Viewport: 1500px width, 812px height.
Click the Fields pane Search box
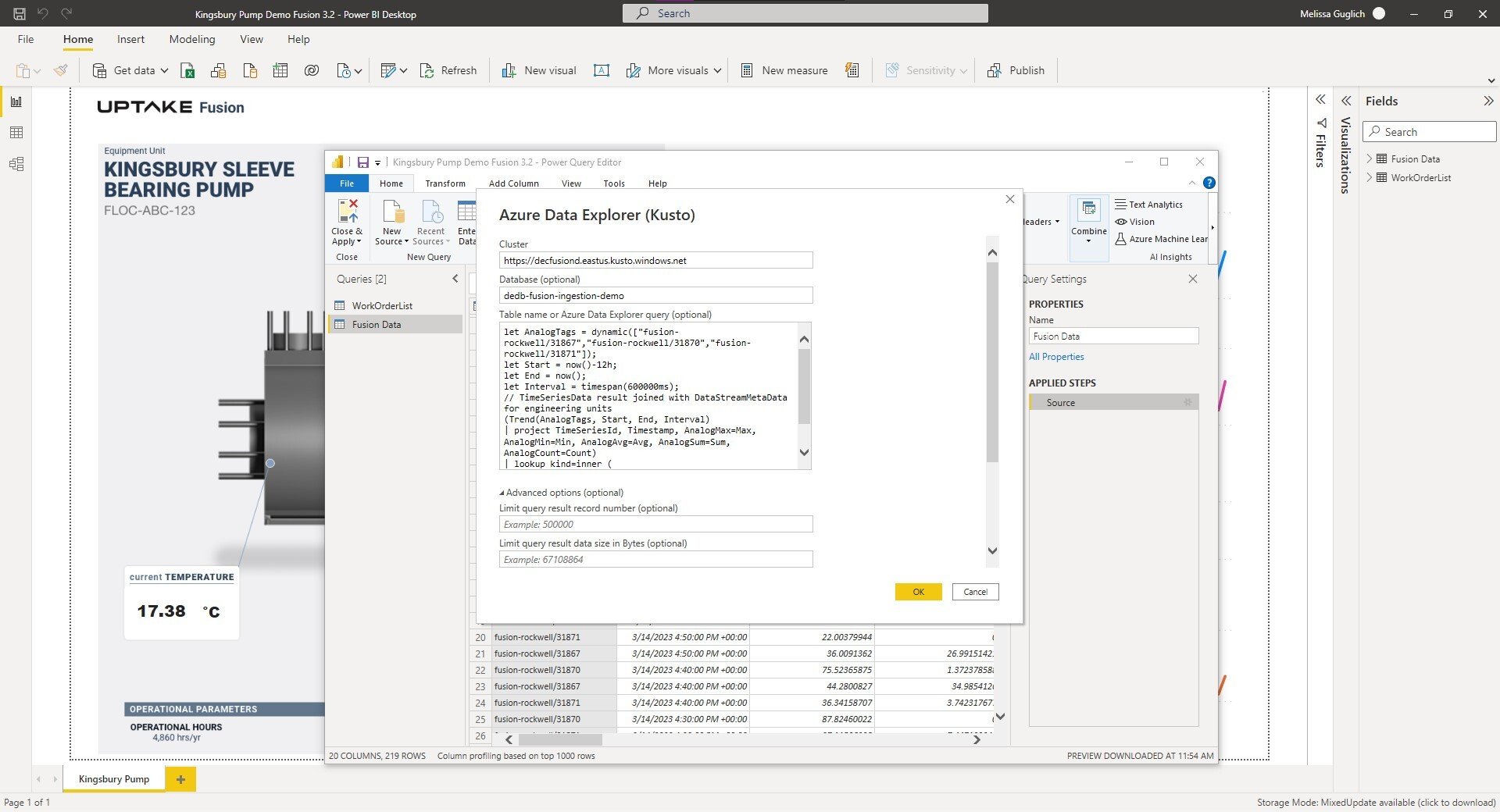click(x=1430, y=132)
